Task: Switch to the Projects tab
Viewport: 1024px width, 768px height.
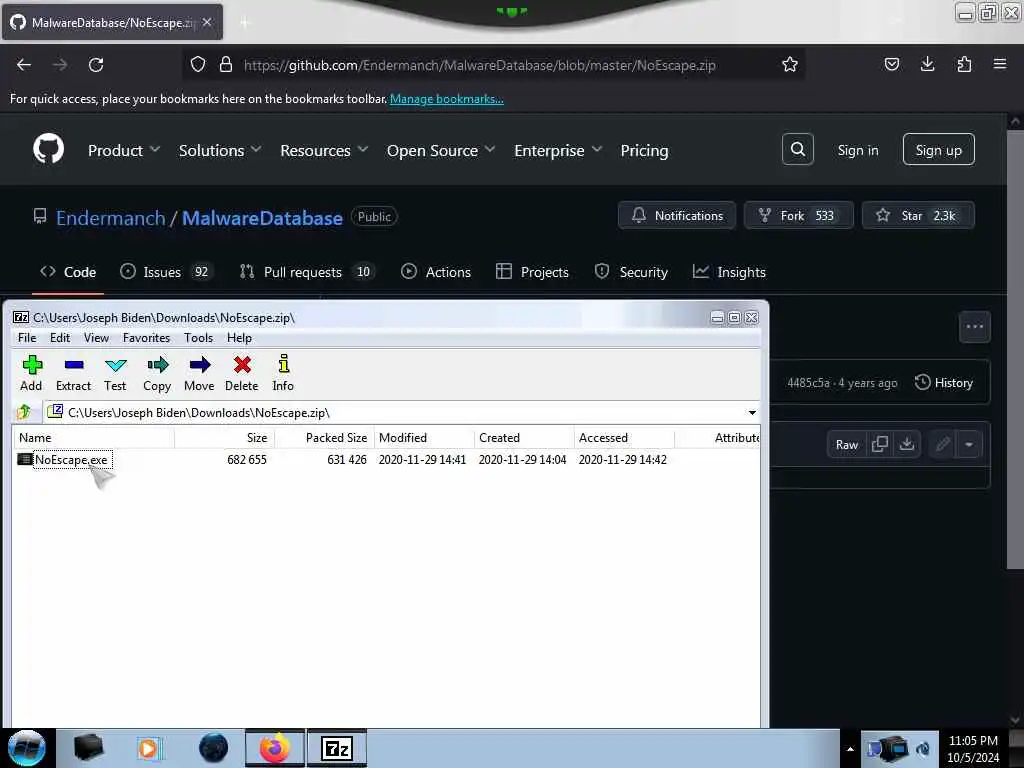Action: click(x=532, y=272)
